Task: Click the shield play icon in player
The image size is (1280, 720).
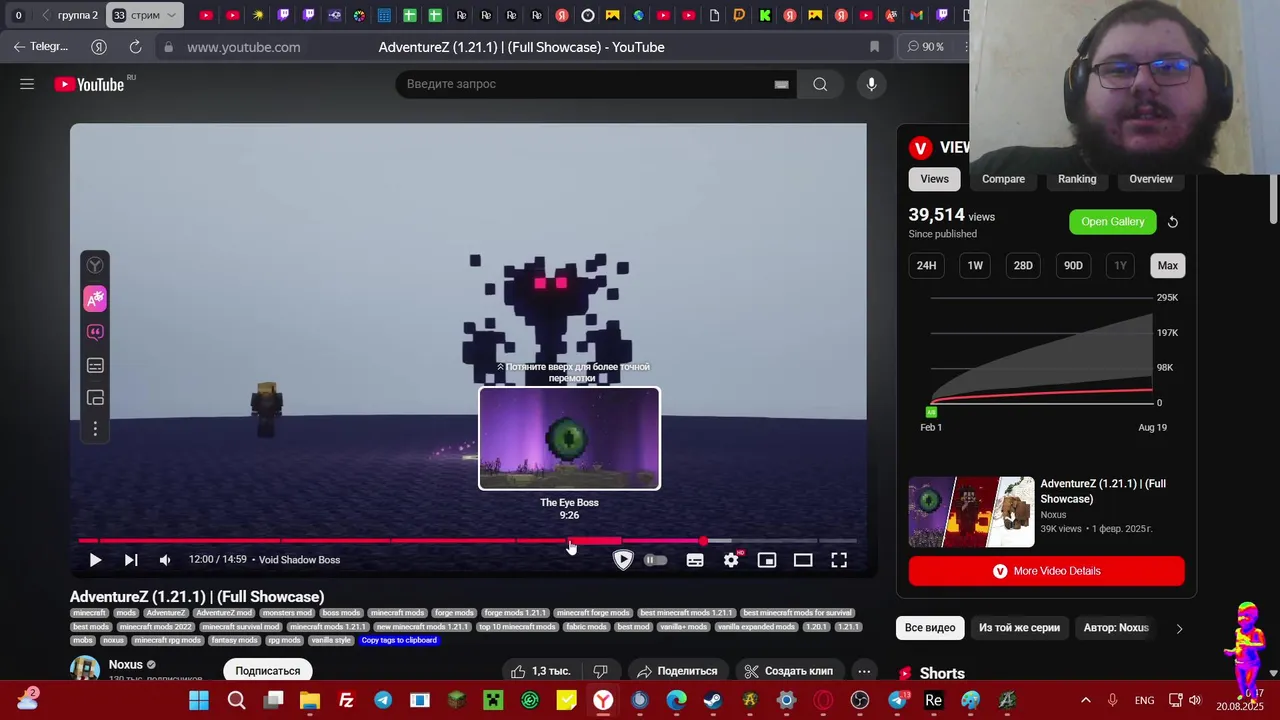Action: tap(623, 560)
